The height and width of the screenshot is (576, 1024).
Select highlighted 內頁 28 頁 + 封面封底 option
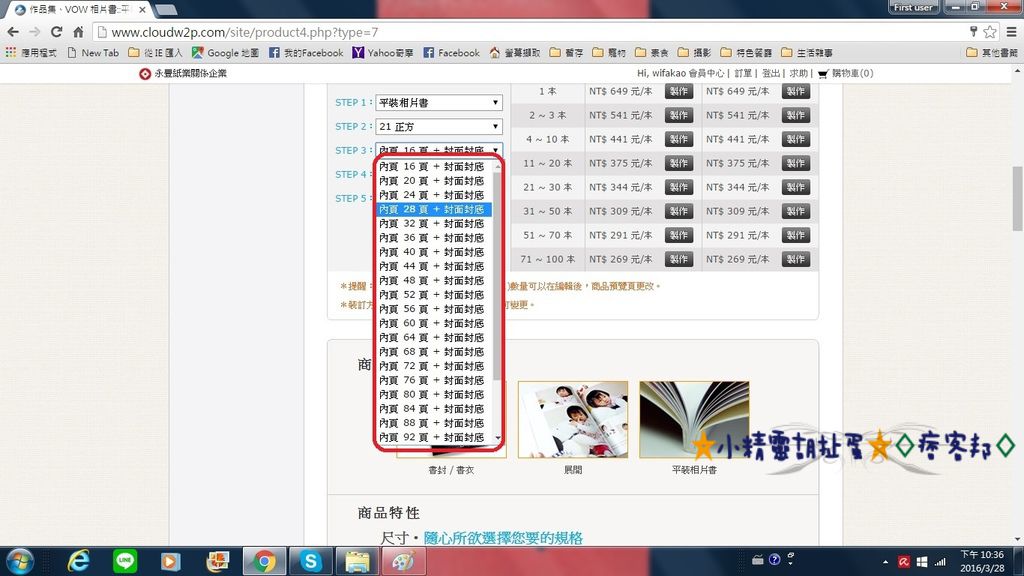pos(432,210)
